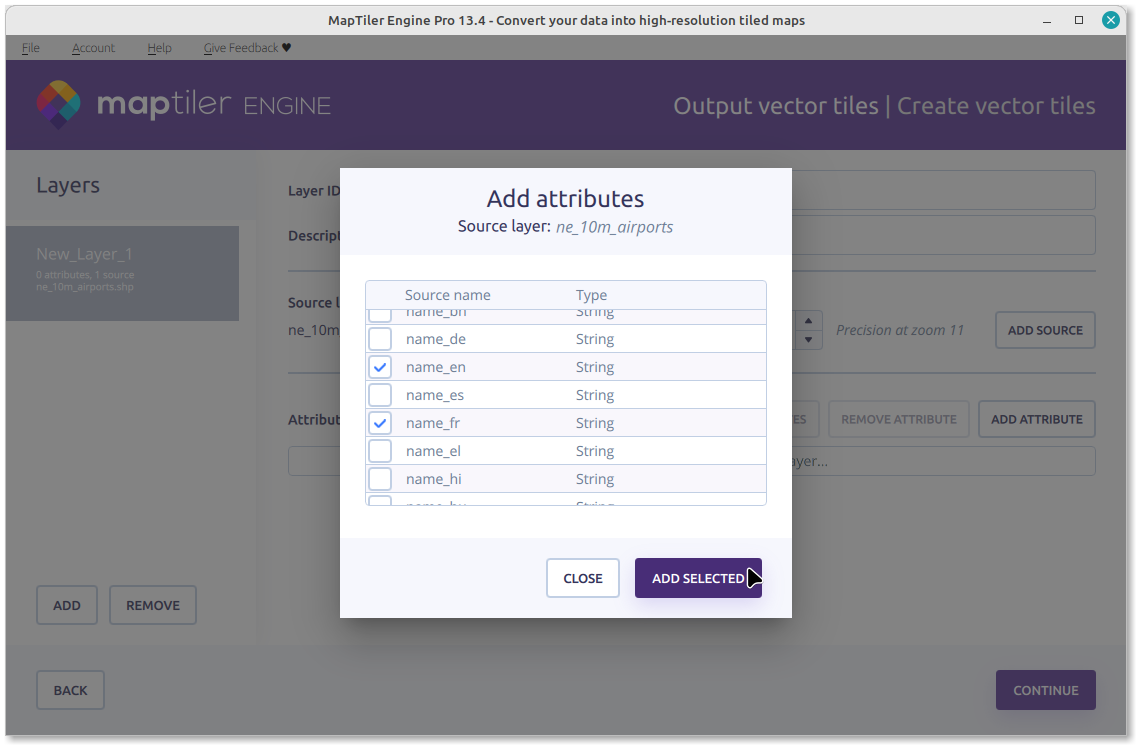Open the Give Feedback menu
The image size is (1136, 745).
pyautogui.click(x=247, y=48)
